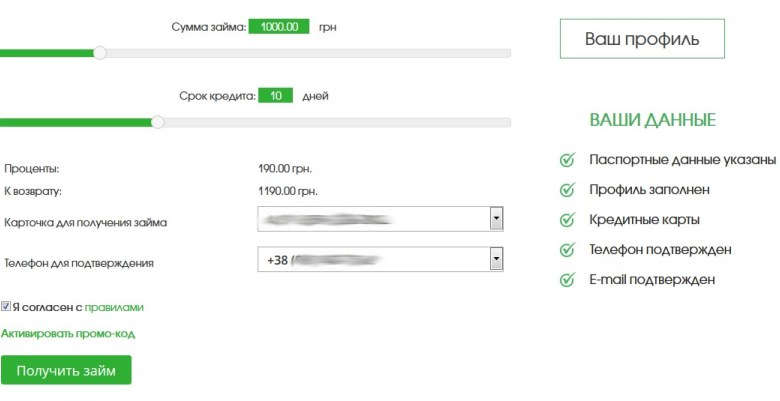This screenshot has width=780, height=401.
Task: Click checkmark icon beside Кредитные карты
Action: 567,219
